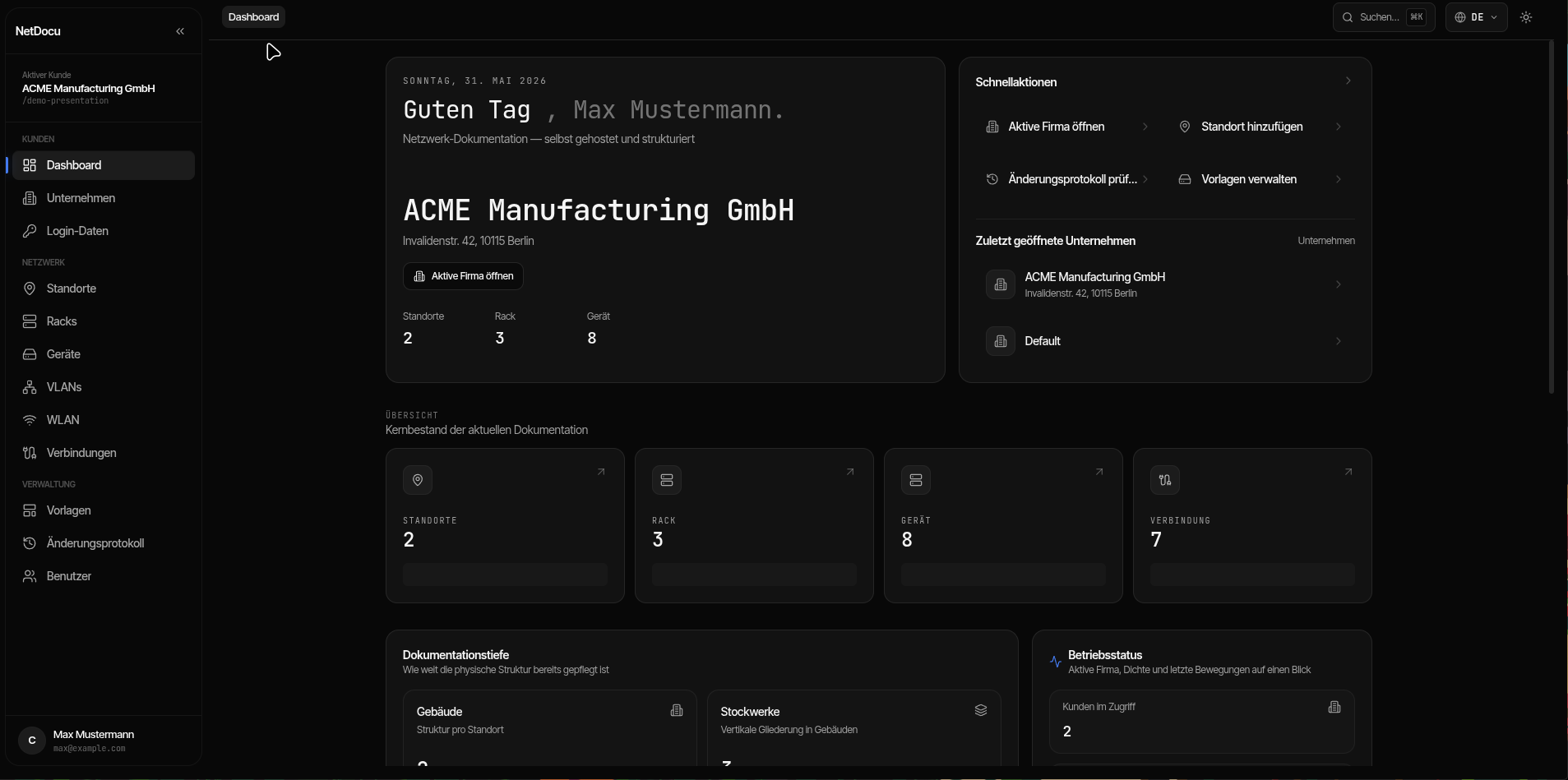Open Gerät overview card arrow icon
The width and height of the screenshot is (1568, 780).
(x=1099, y=472)
